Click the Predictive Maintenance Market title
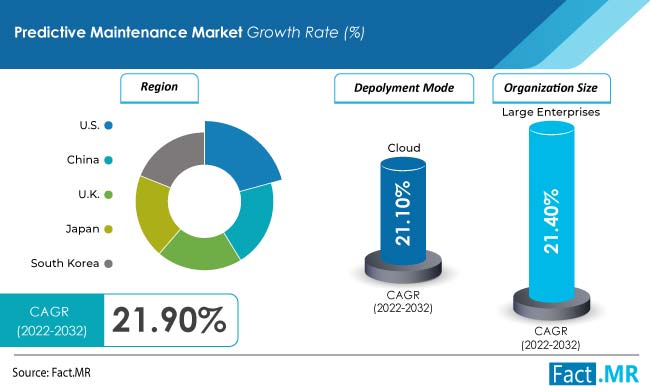The height and width of the screenshot is (392, 650). pos(129,32)
